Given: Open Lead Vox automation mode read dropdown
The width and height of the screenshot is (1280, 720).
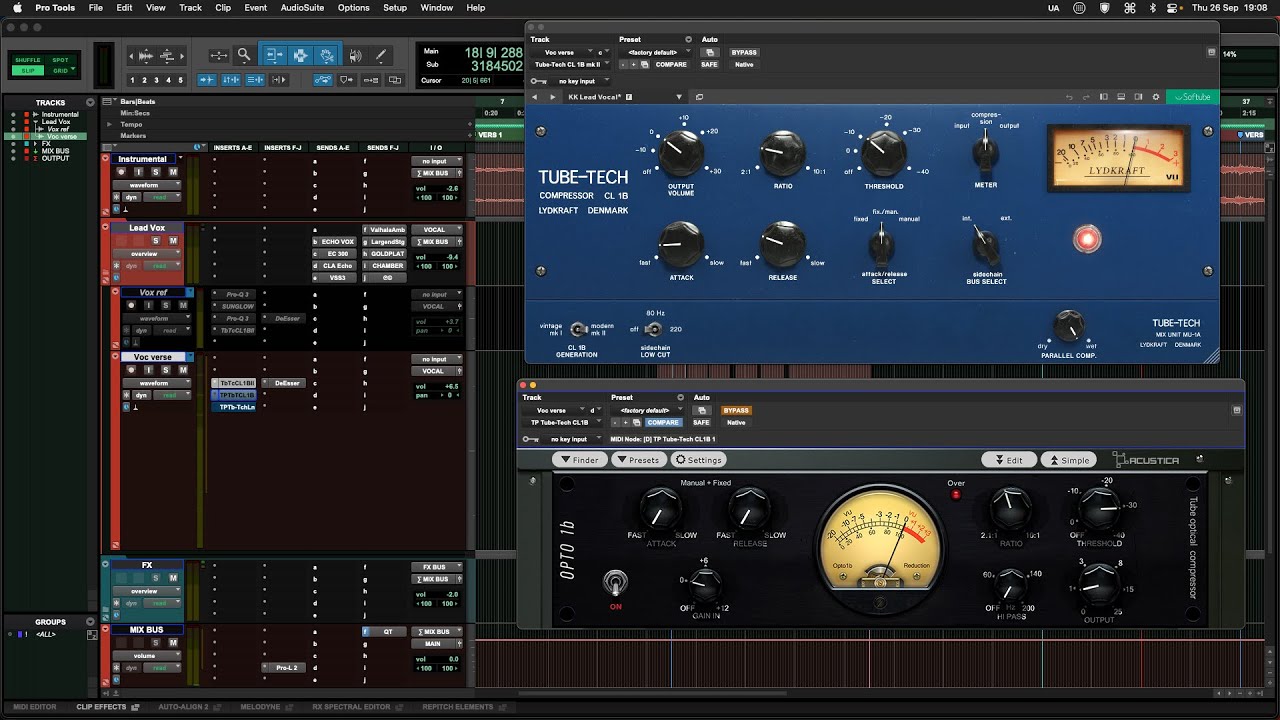Looking at the screenshot, I should 162,266.
